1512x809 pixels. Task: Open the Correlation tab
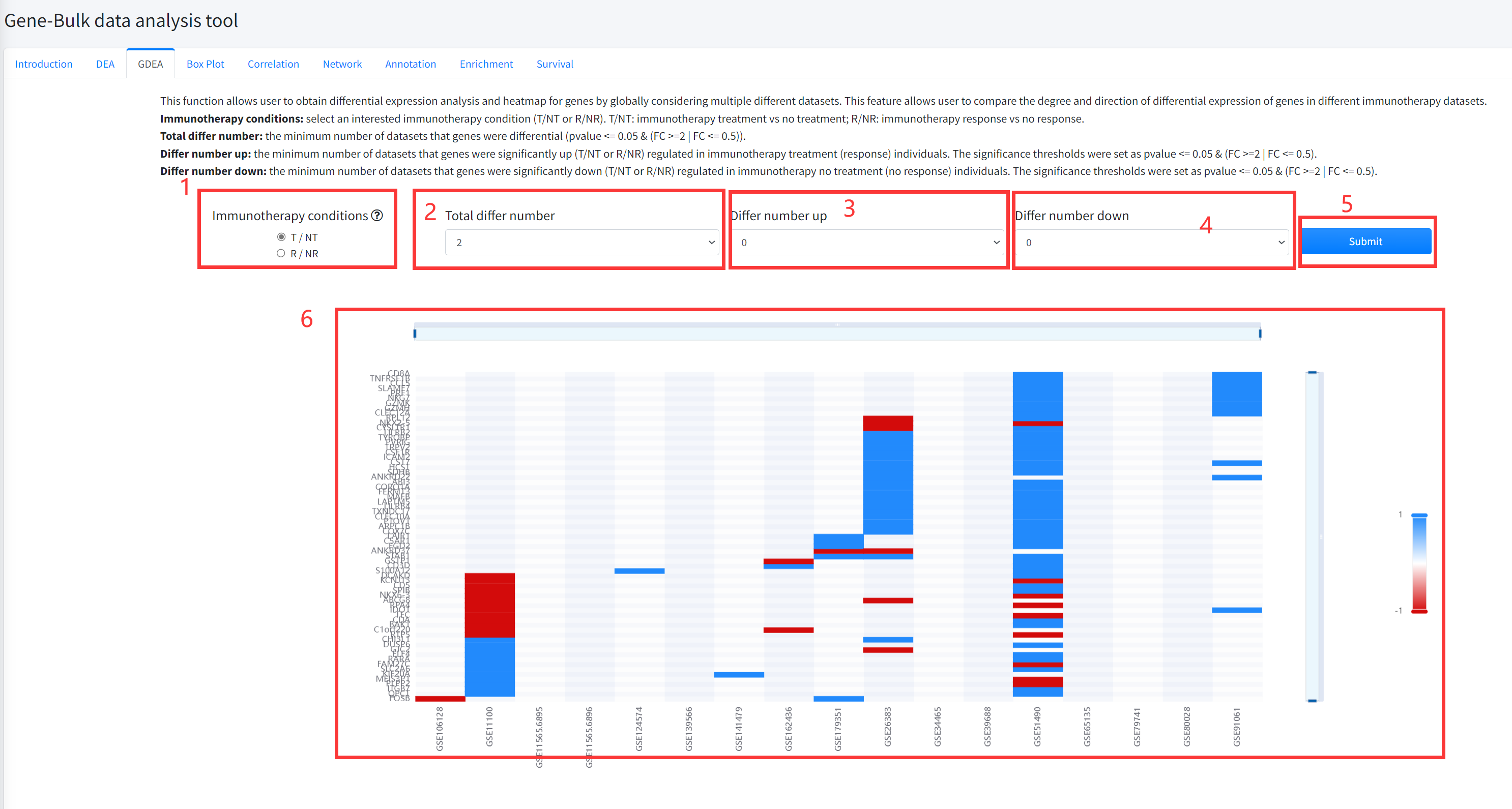tap(273, 64)
